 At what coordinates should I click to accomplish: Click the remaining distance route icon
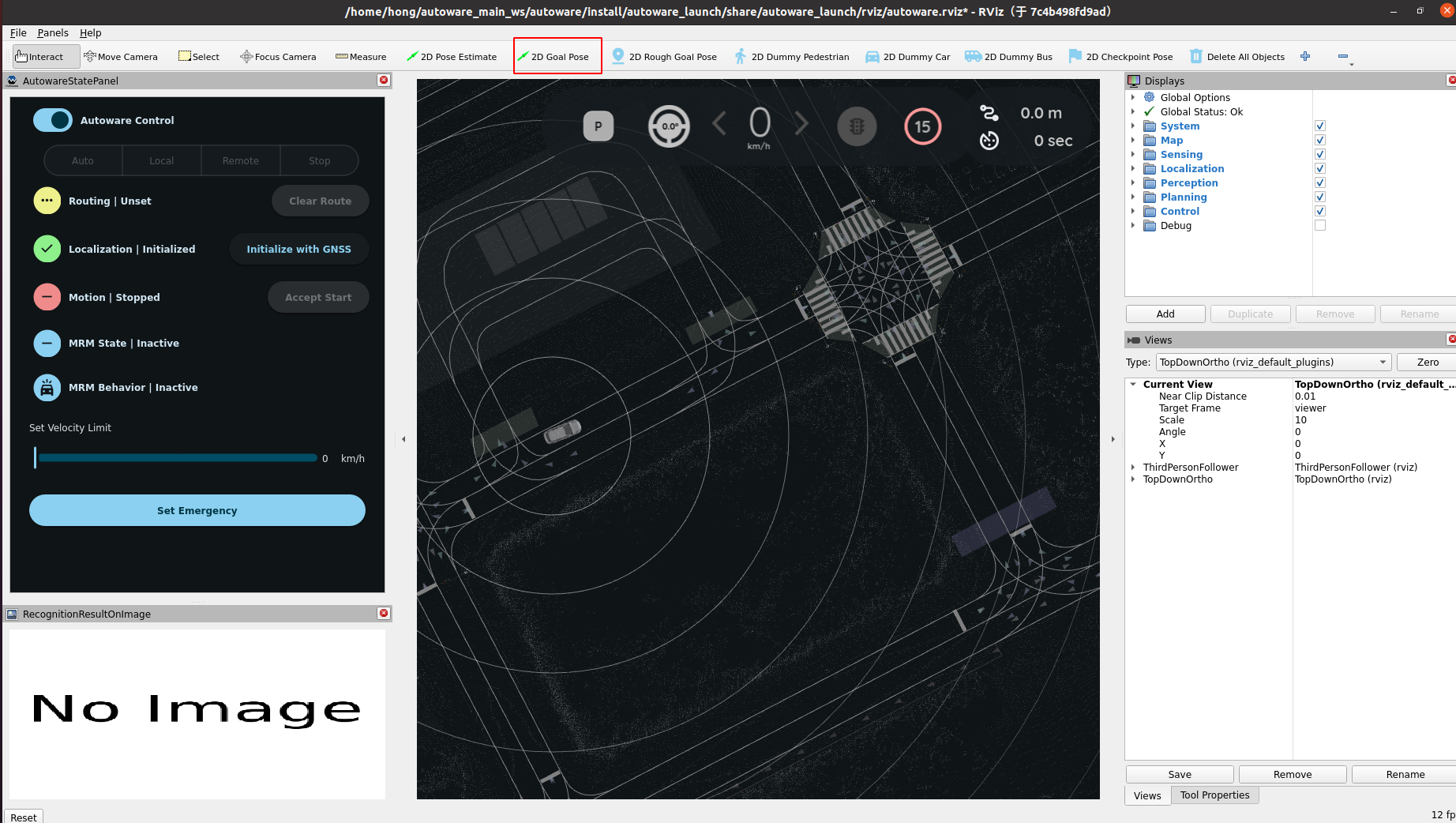coord(989,113)
